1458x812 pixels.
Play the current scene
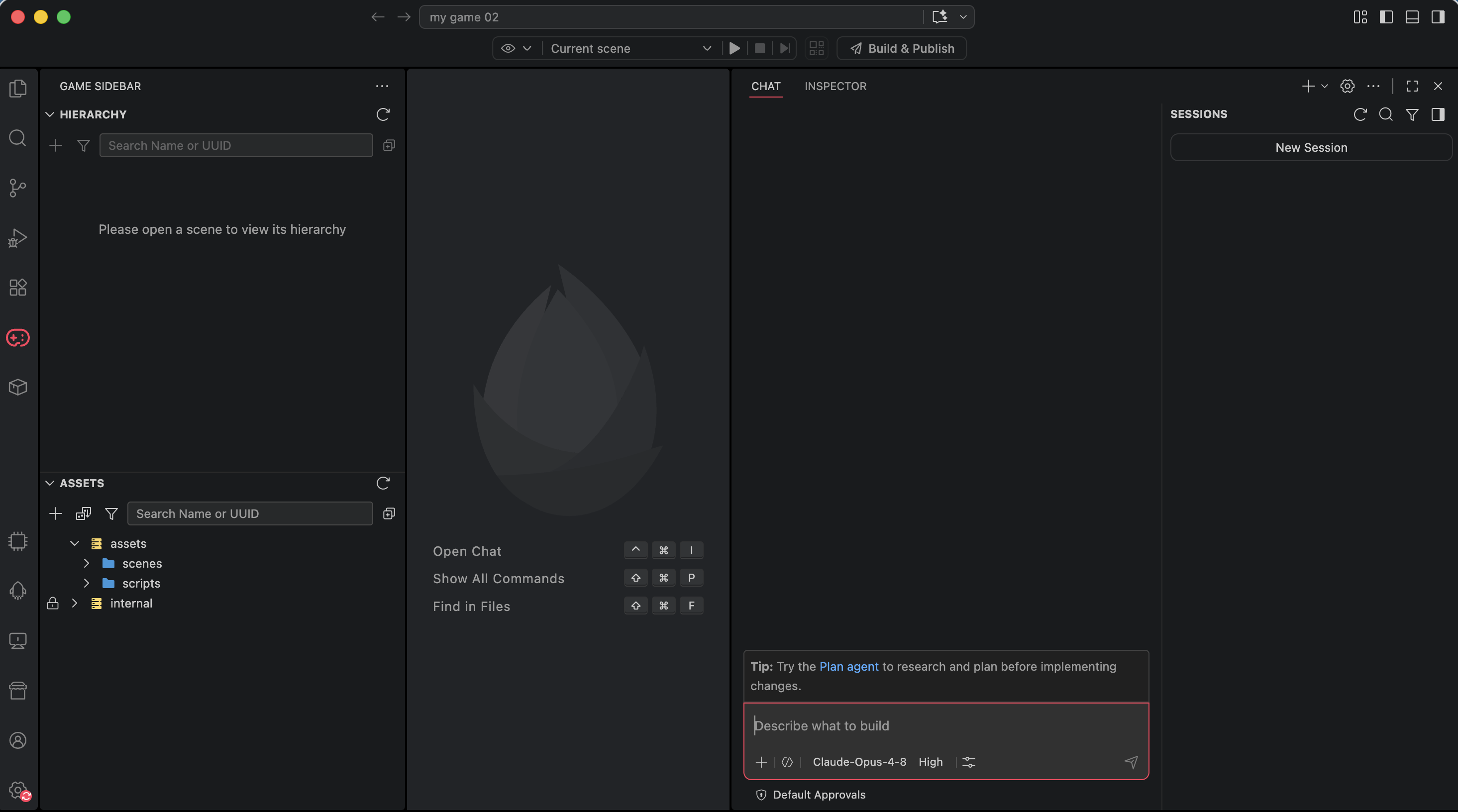tap(734, 48)
